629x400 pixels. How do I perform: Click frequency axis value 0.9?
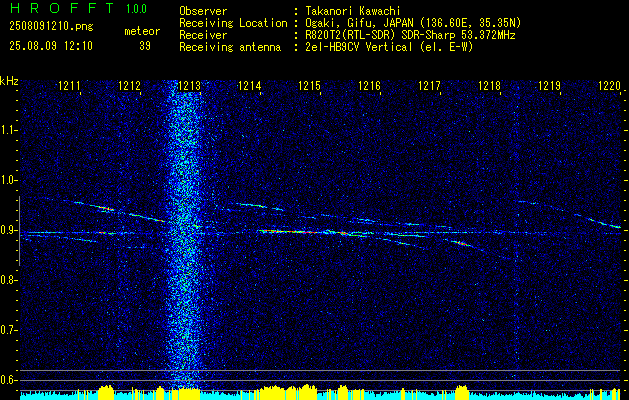[x=7, y=230]
